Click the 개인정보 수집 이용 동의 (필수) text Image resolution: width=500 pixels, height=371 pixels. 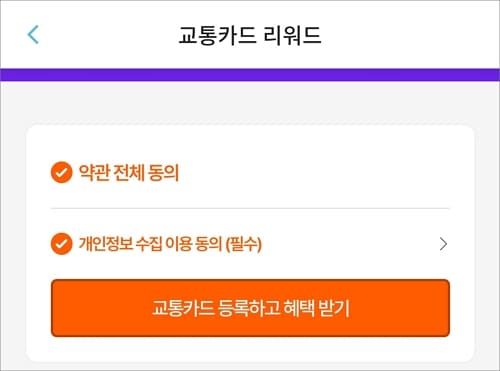click(170, 244)
